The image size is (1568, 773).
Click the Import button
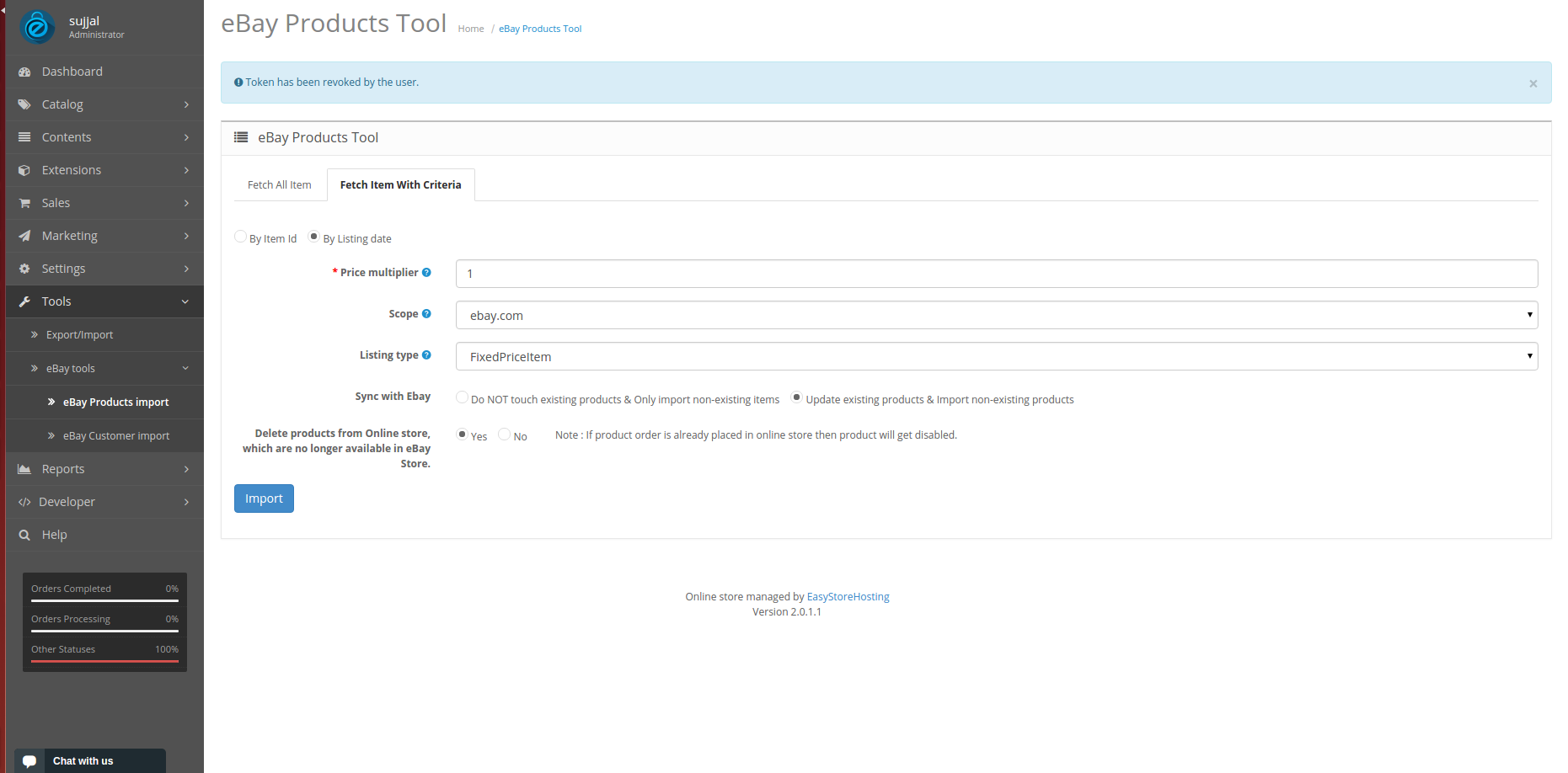pos(264,498)
